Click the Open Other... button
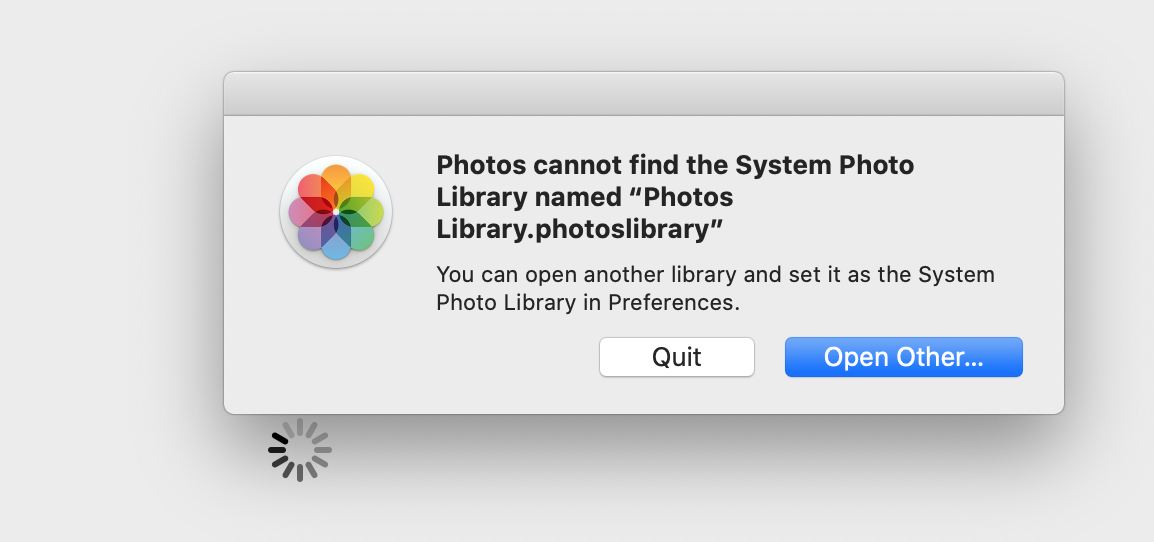 [x=903, y=357]
